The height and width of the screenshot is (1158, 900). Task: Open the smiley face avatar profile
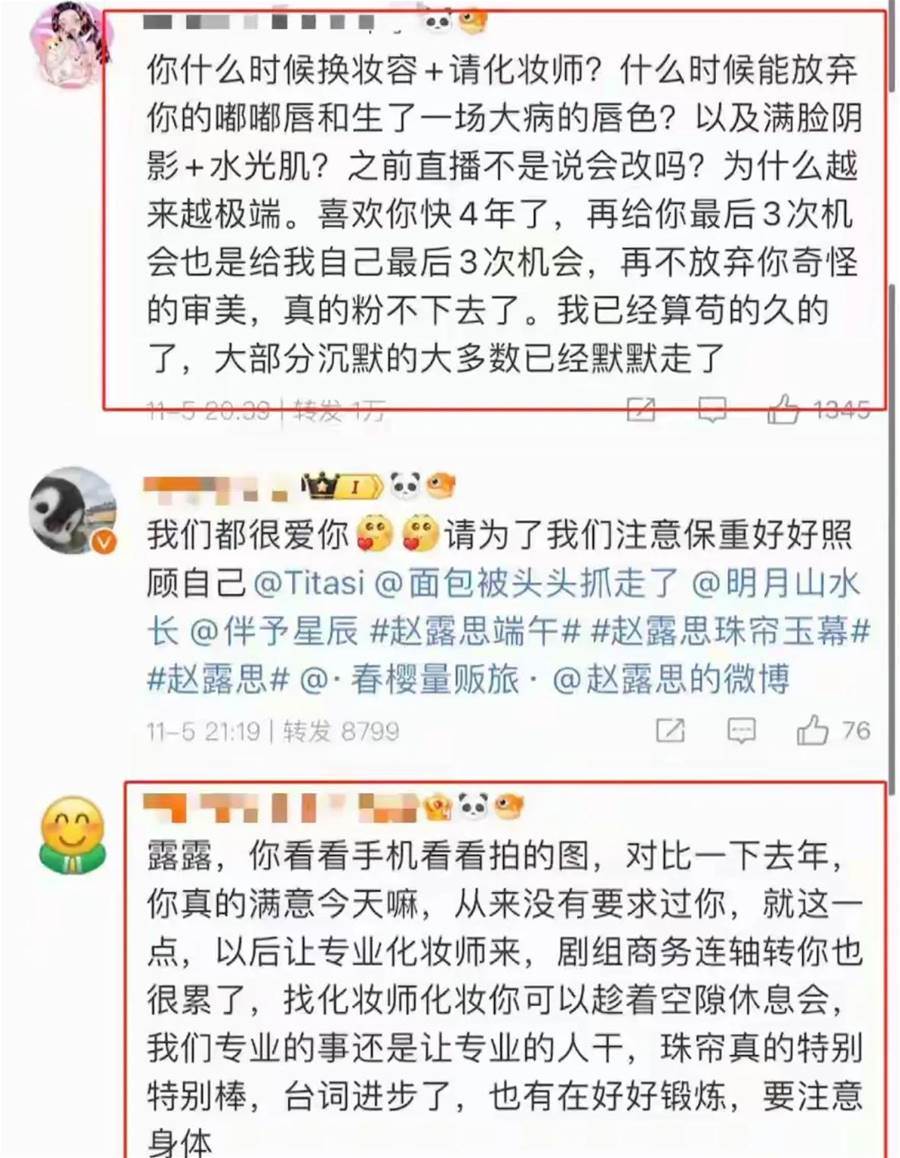coord(72,836)
